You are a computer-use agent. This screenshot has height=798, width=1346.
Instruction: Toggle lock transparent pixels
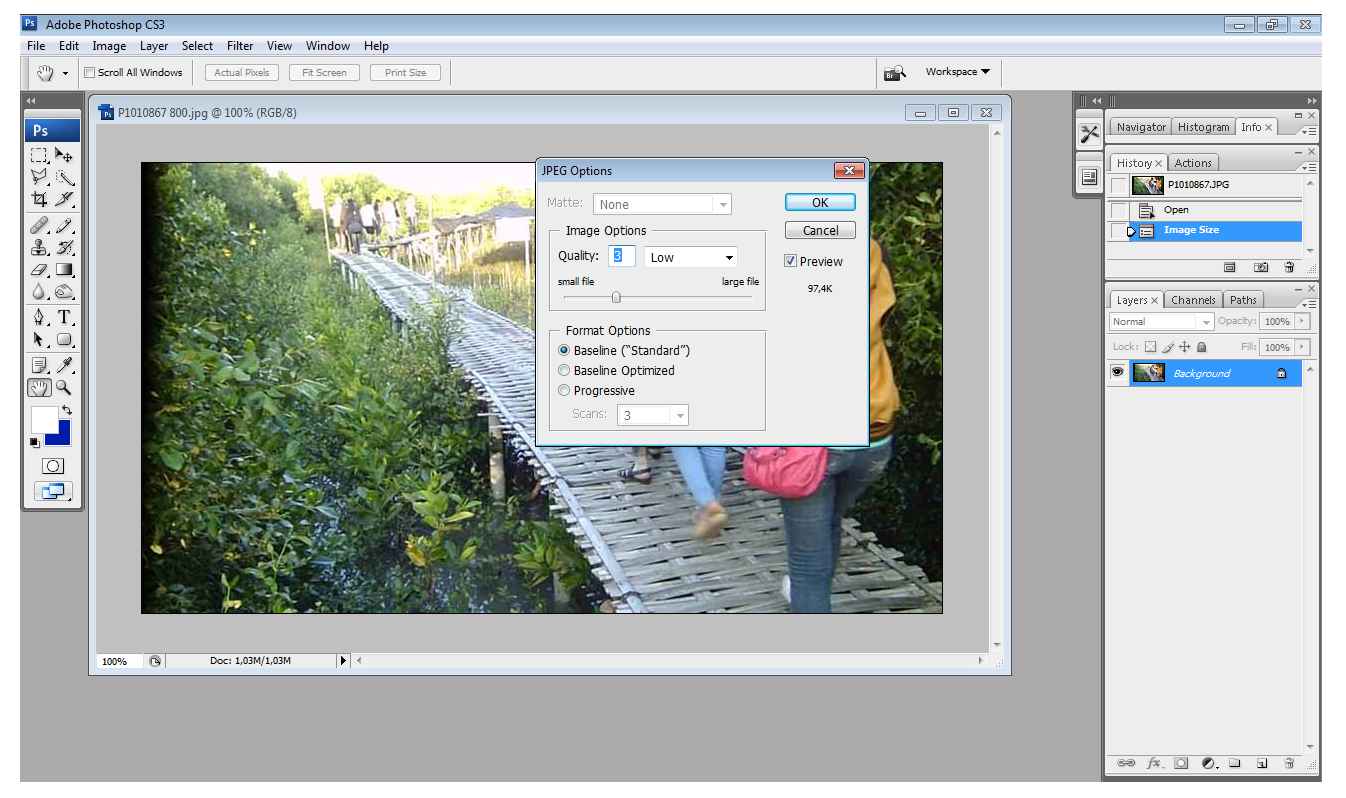(1148, 347)
